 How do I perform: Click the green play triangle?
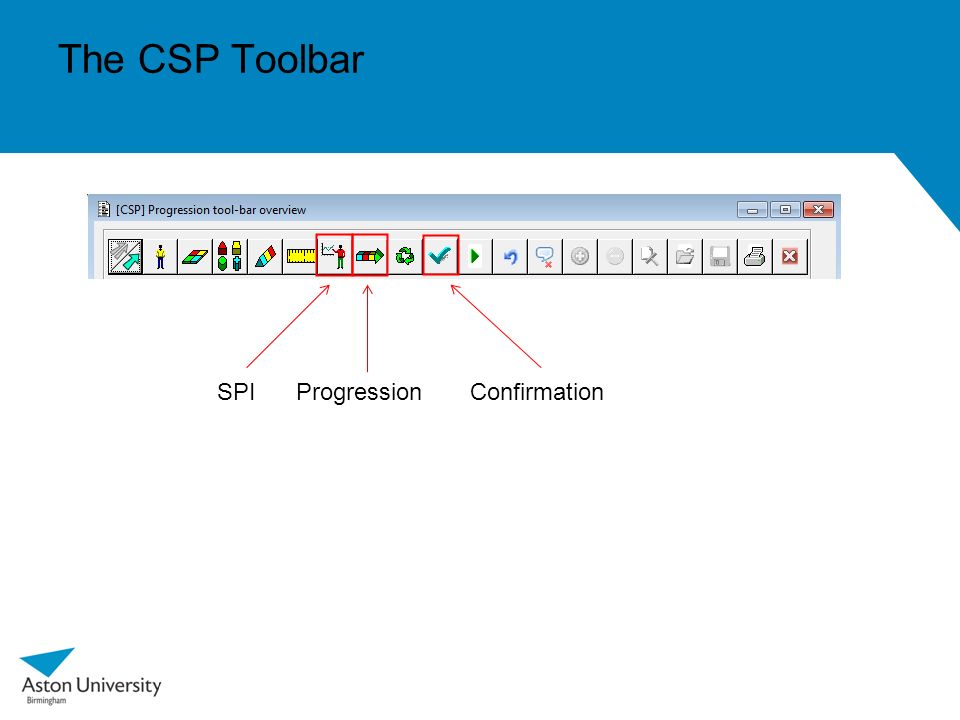[x=474, y=256]
